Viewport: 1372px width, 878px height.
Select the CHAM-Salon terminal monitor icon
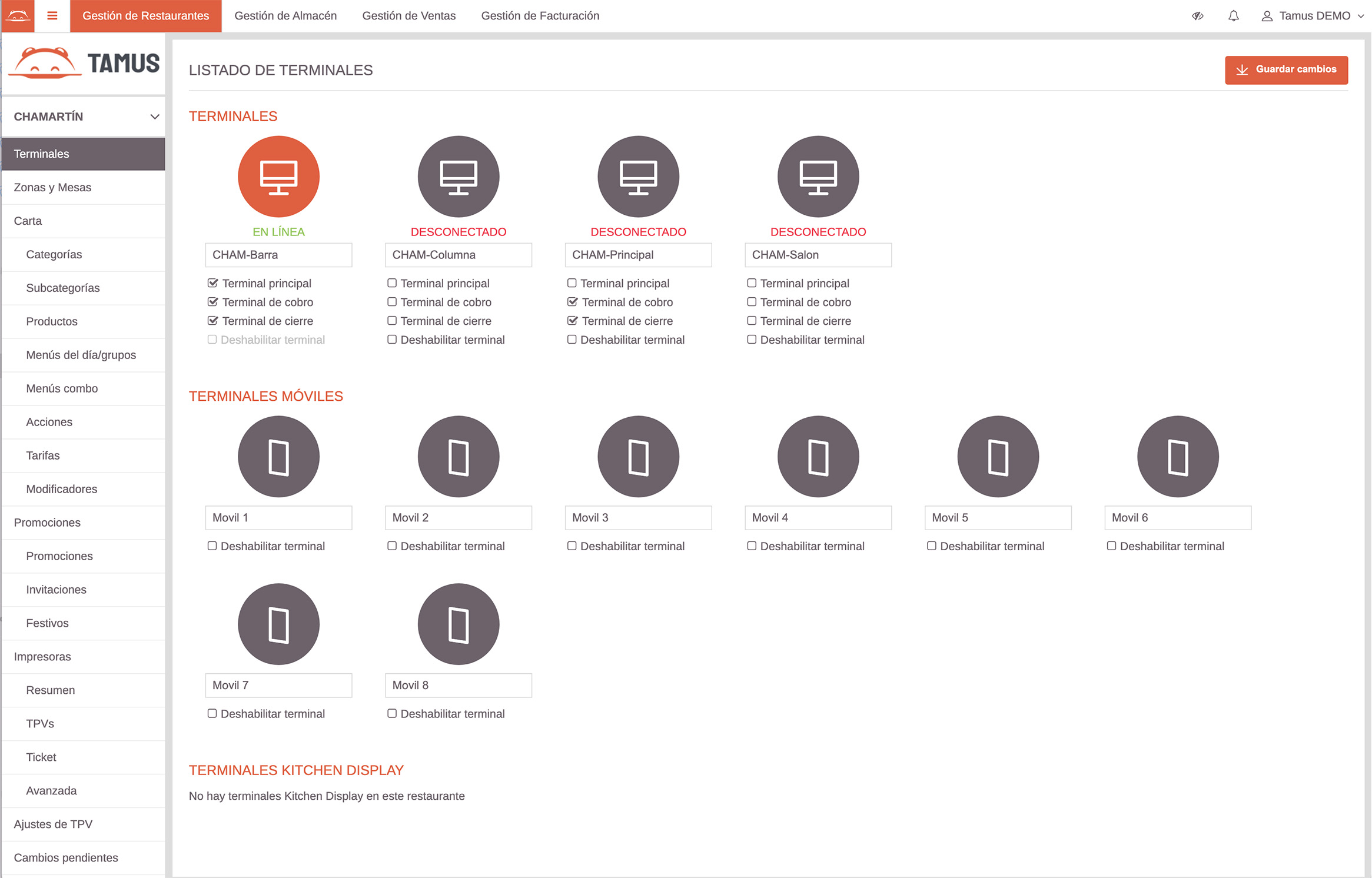click(818, 177)
